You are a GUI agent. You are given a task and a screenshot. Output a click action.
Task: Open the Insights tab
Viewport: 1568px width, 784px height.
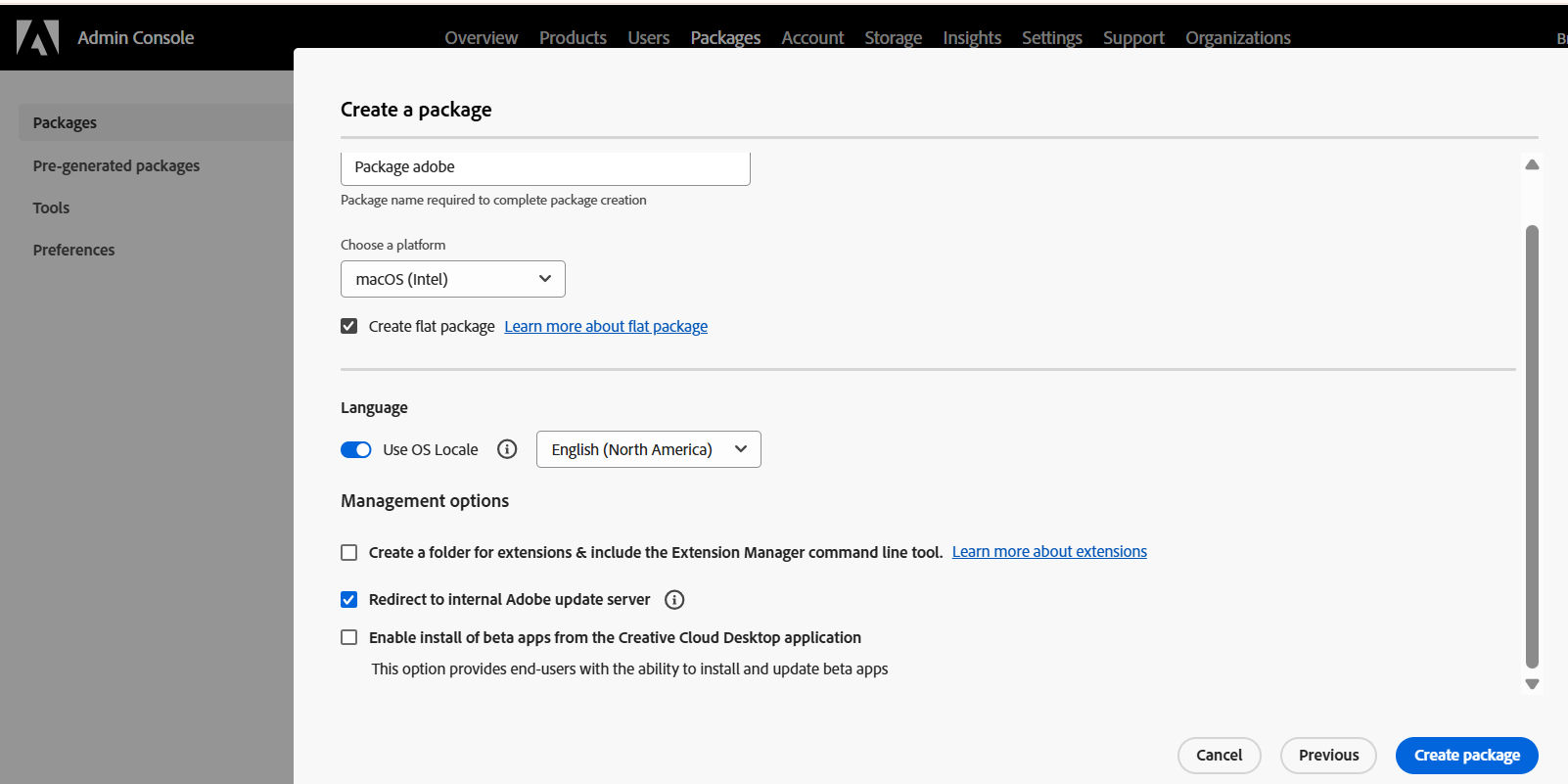[x=972, y=37]
